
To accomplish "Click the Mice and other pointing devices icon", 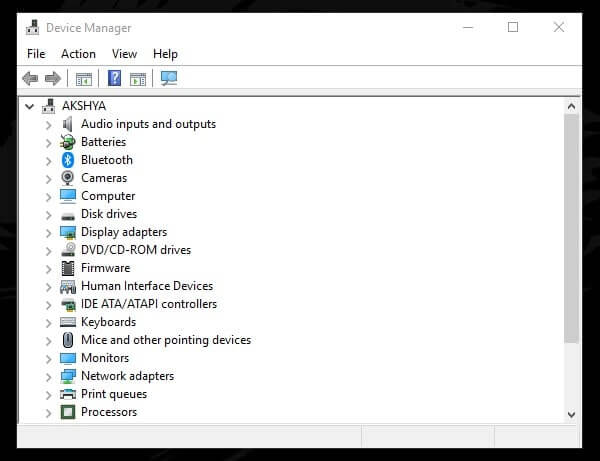I will click(68, 340).
